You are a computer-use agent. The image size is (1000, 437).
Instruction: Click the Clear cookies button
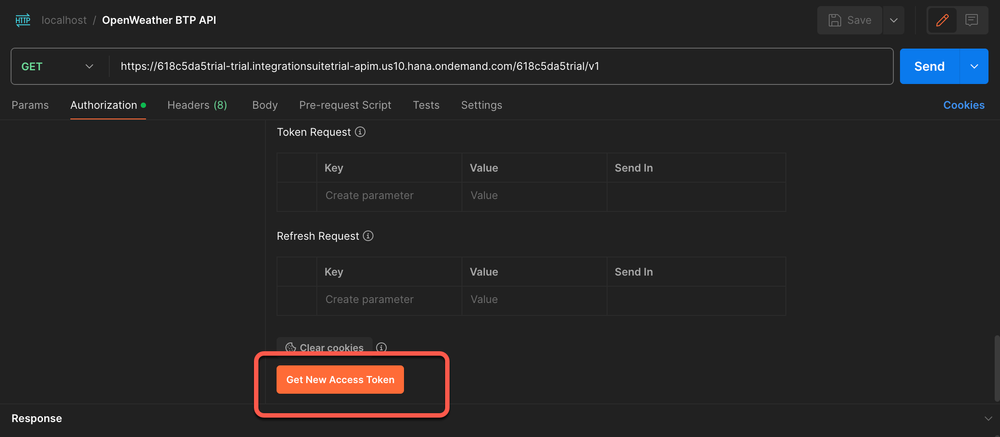tap(324, 348)
